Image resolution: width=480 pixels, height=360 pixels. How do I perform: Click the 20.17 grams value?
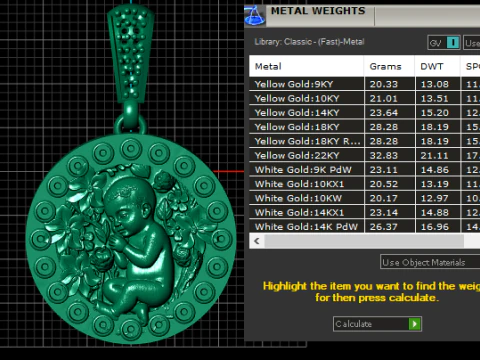384,198
